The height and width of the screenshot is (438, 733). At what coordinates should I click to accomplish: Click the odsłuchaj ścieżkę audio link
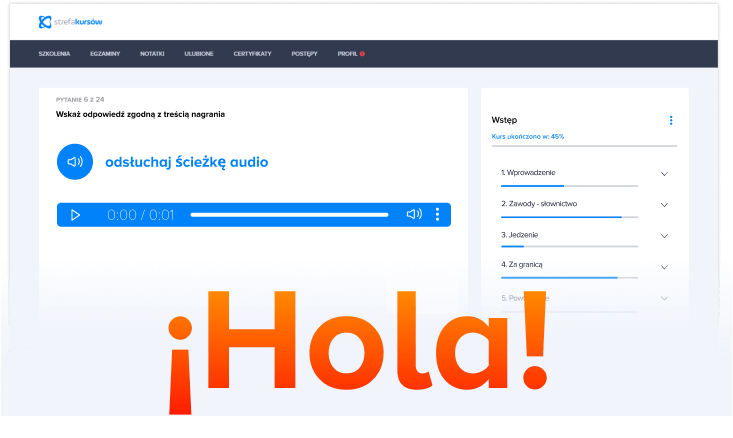[186, 162]
